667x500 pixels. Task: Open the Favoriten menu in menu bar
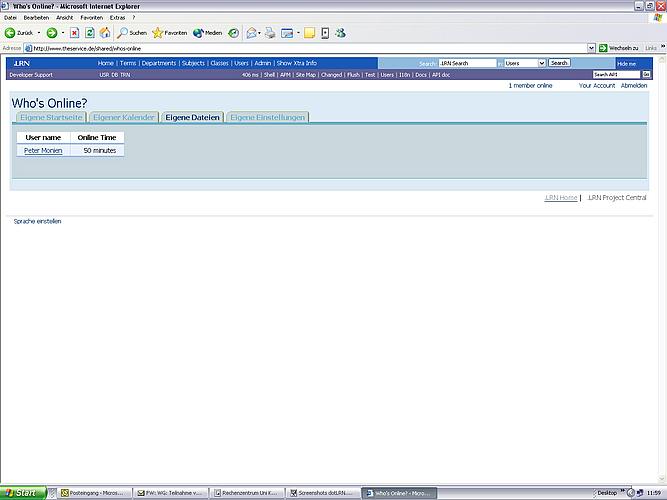(91, 18)
